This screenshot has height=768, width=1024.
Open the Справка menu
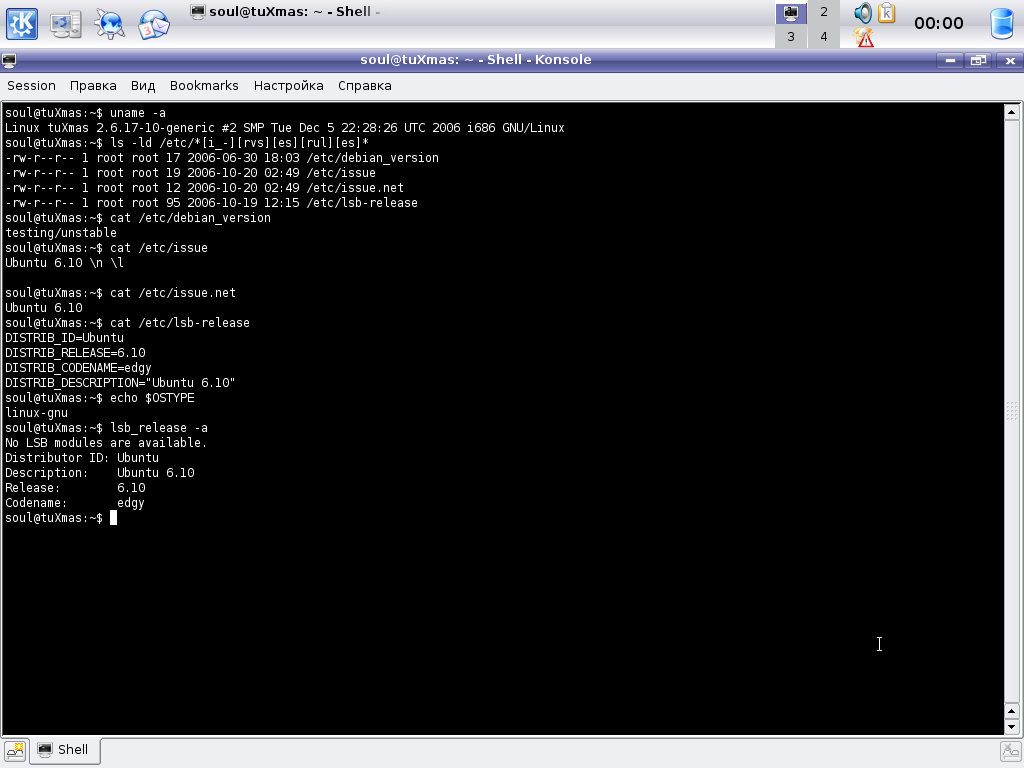pyautogui.click(x=364, y=86)
